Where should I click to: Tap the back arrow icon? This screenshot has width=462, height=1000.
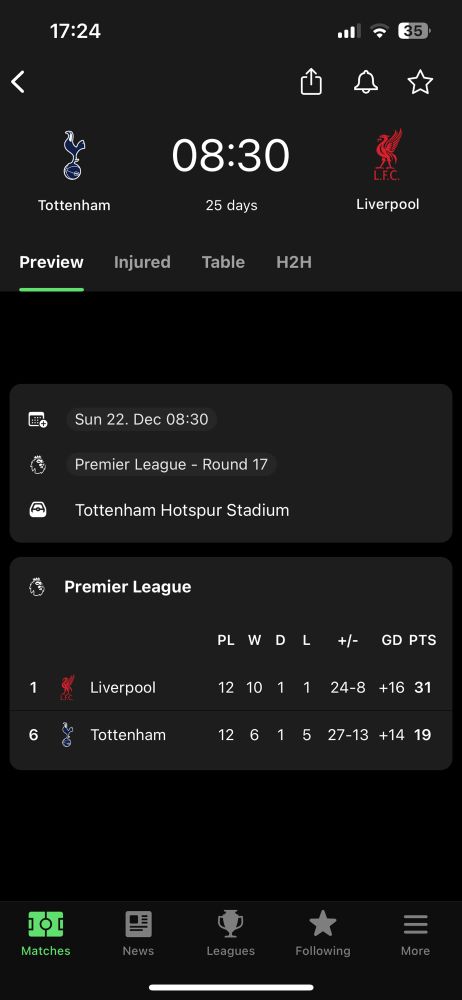18,82
